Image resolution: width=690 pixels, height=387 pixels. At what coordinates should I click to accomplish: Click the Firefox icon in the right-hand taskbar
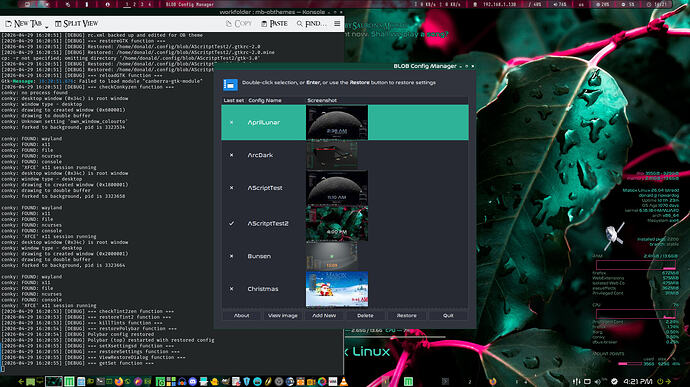[x=493, y=381]
